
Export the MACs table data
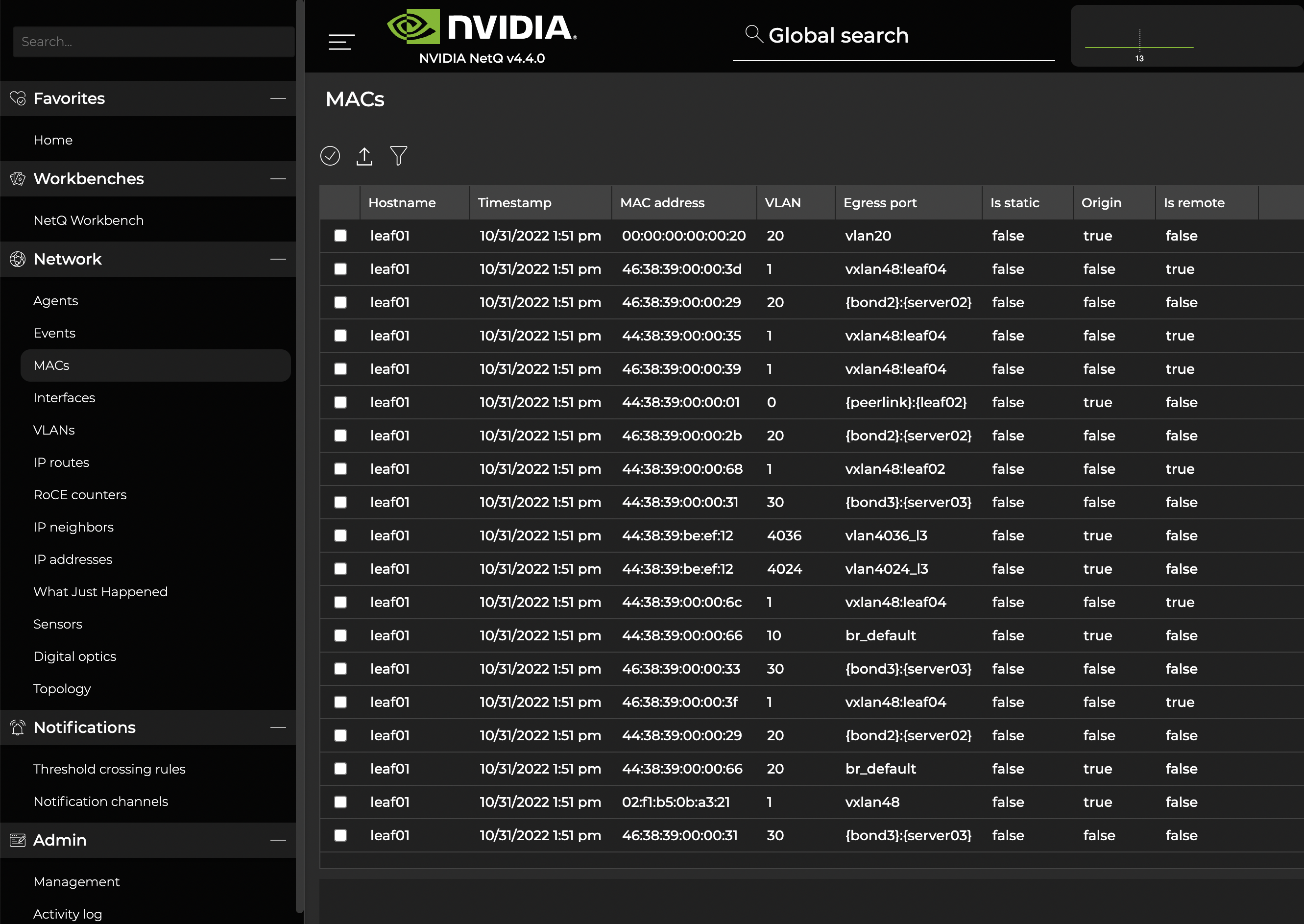[364, 155]
